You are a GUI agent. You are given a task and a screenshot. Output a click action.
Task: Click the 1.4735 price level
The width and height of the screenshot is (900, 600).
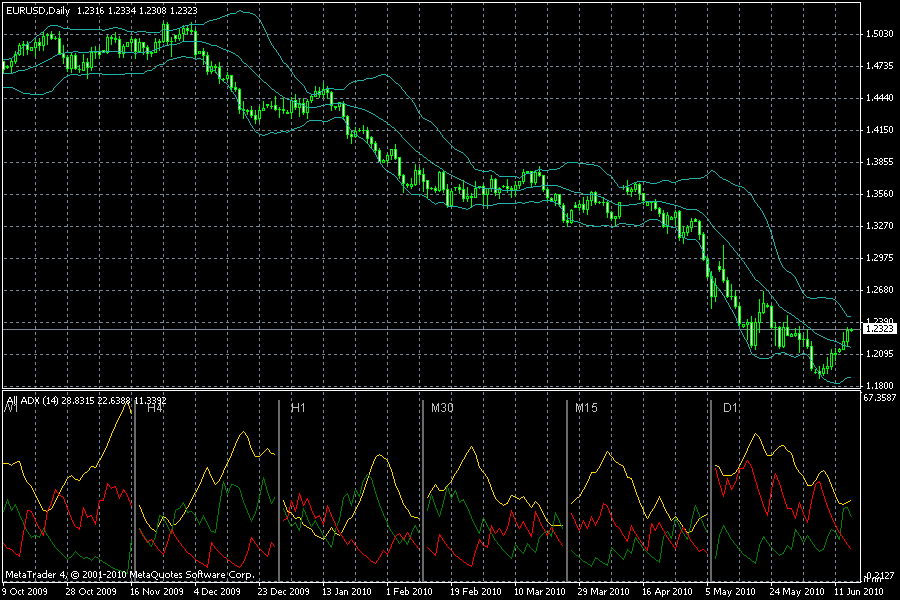pyautogui.click(x=879, y=67)
